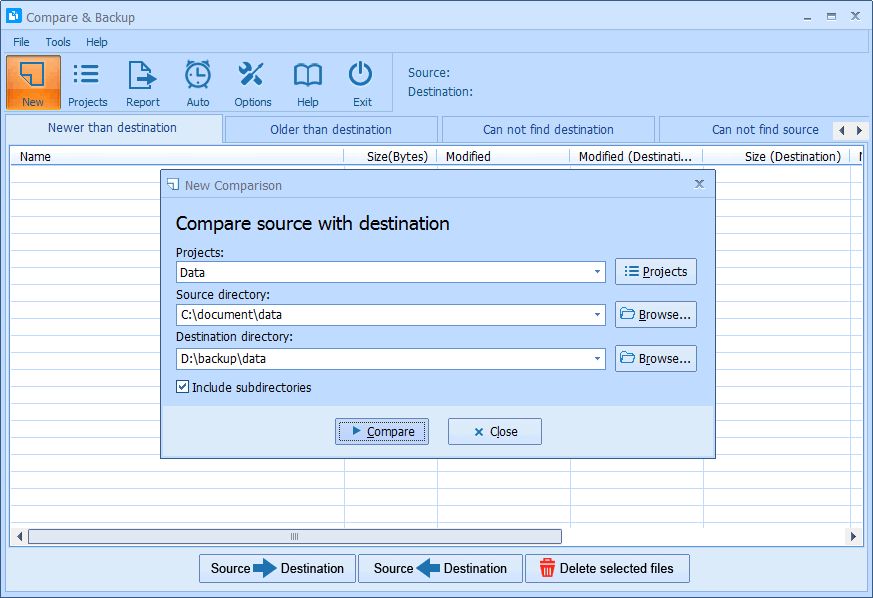Expand the Destination directory dropdown

597,359
